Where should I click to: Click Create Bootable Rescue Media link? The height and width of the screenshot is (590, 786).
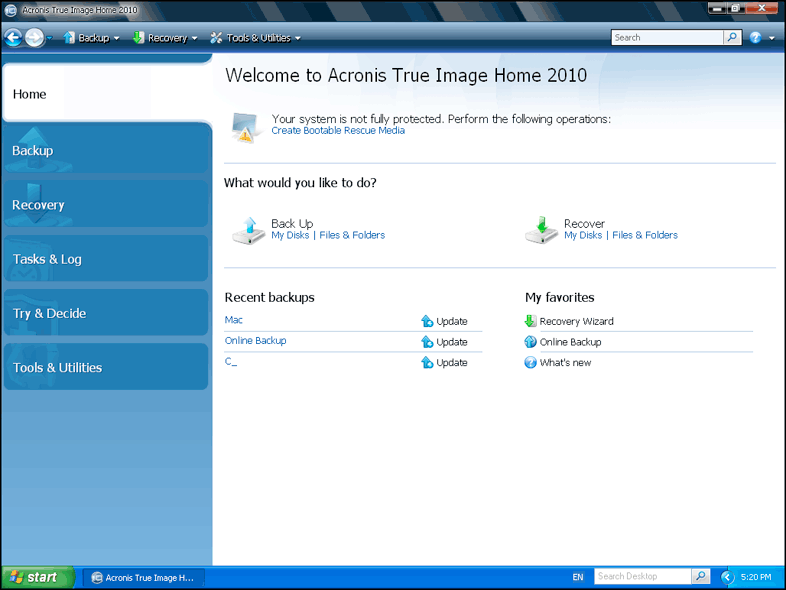pos(338,130)
